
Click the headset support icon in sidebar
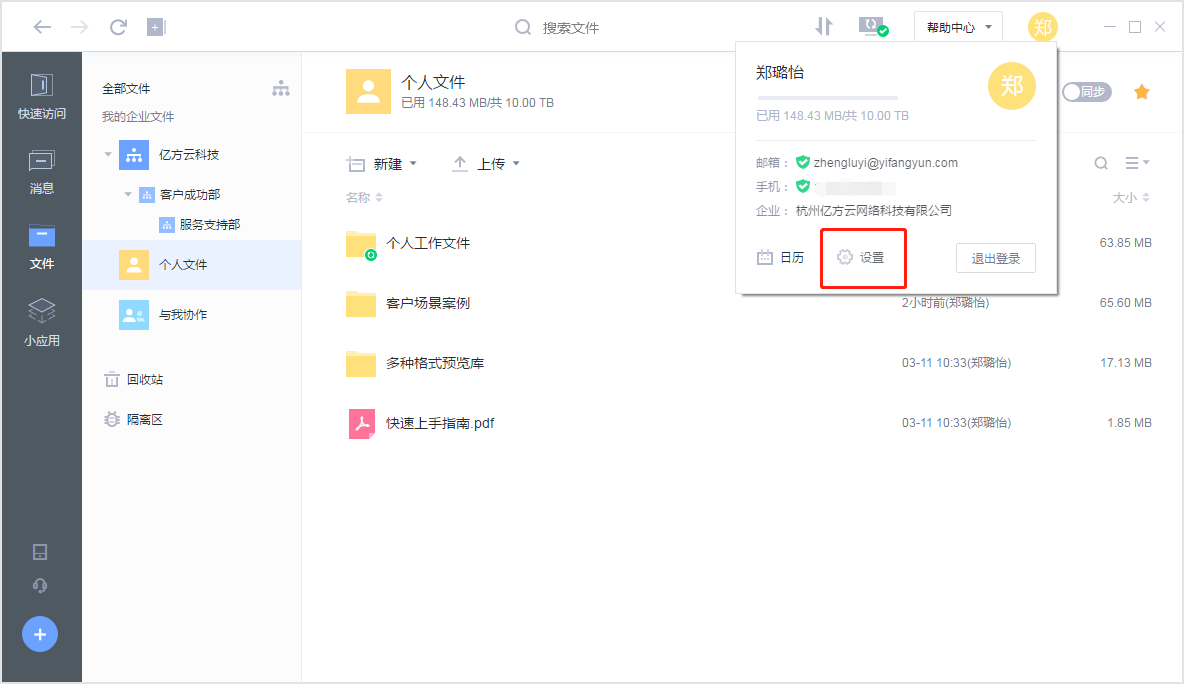pos(39,585)
